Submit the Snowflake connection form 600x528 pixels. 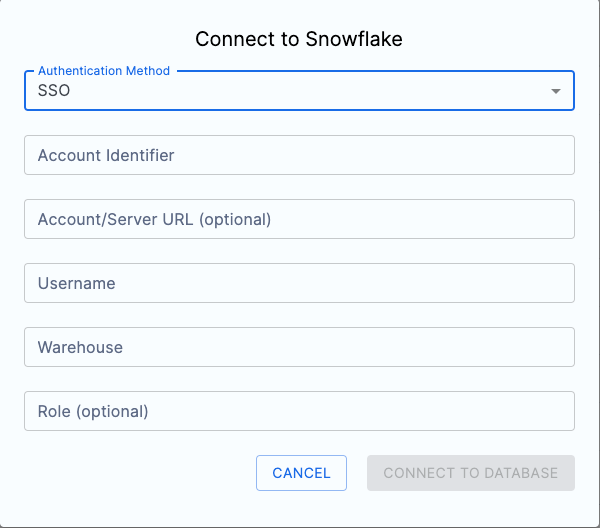pyautogui.click(x=470, y=473)
